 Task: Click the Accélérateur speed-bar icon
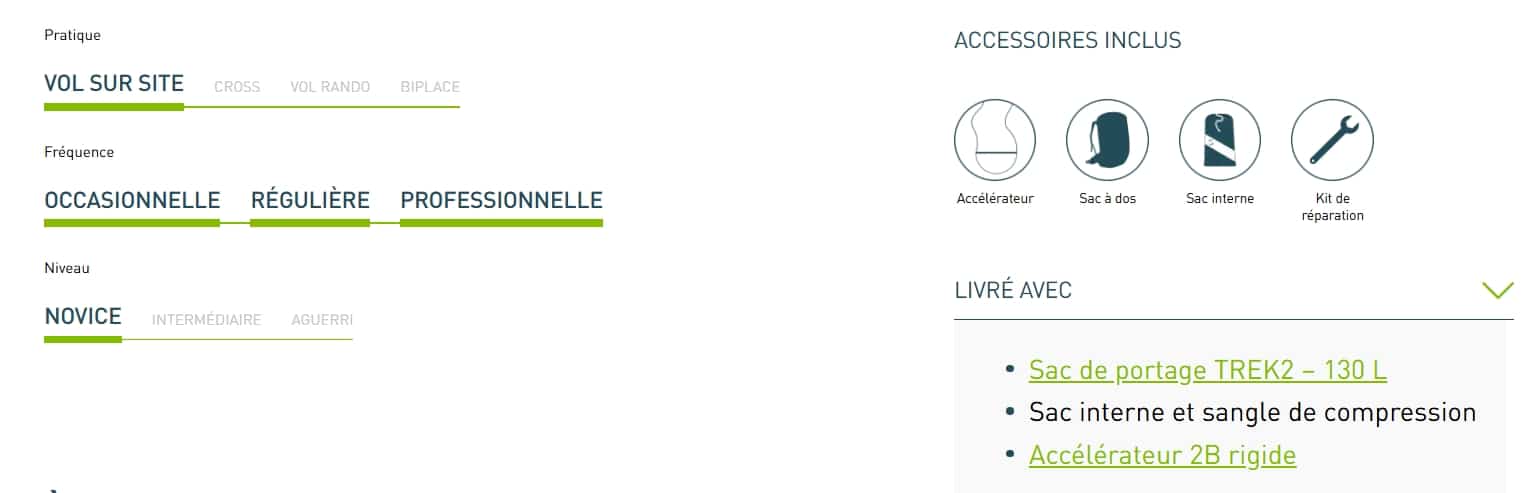coord(995,139)
